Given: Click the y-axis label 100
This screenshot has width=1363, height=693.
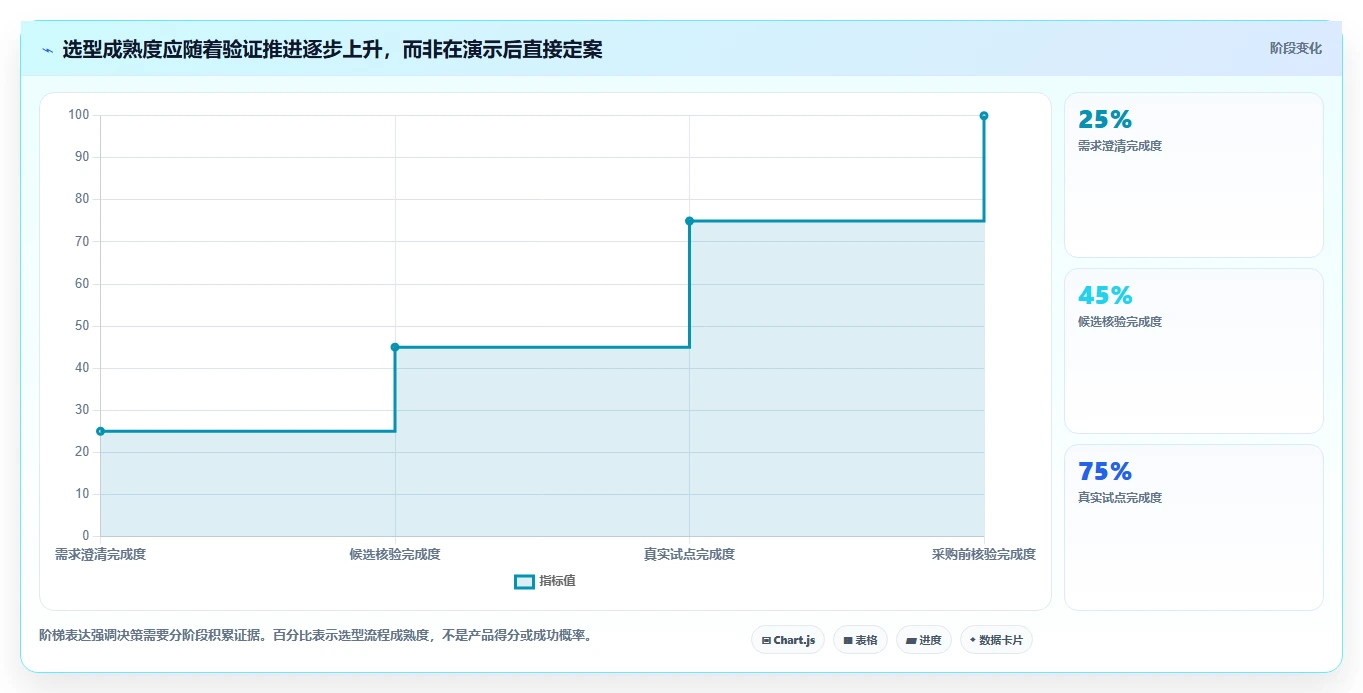Looking at the screenshot, I should 79,115.
